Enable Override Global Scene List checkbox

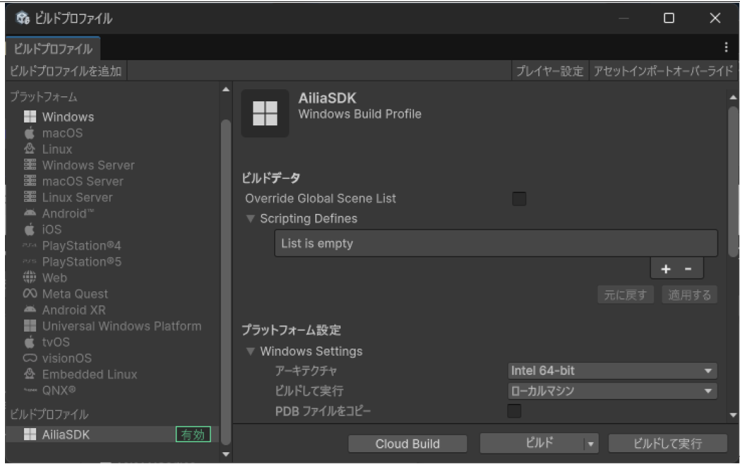(x=519, y=199)
